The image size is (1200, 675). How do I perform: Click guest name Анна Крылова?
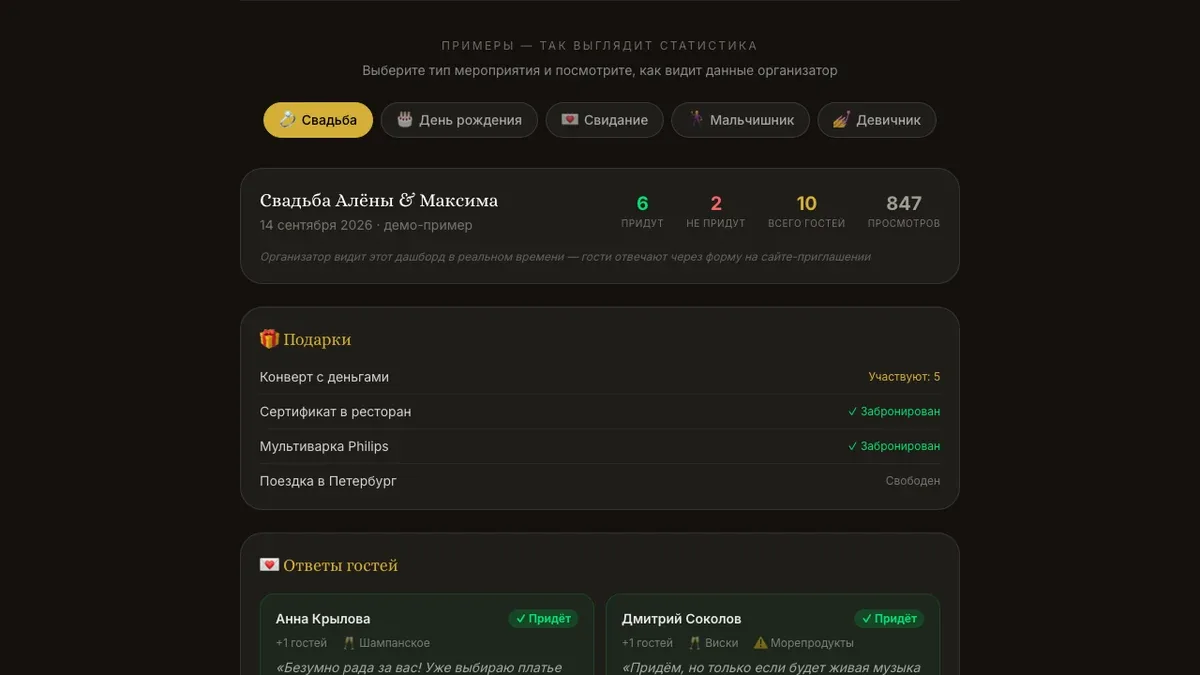point(323,619)
